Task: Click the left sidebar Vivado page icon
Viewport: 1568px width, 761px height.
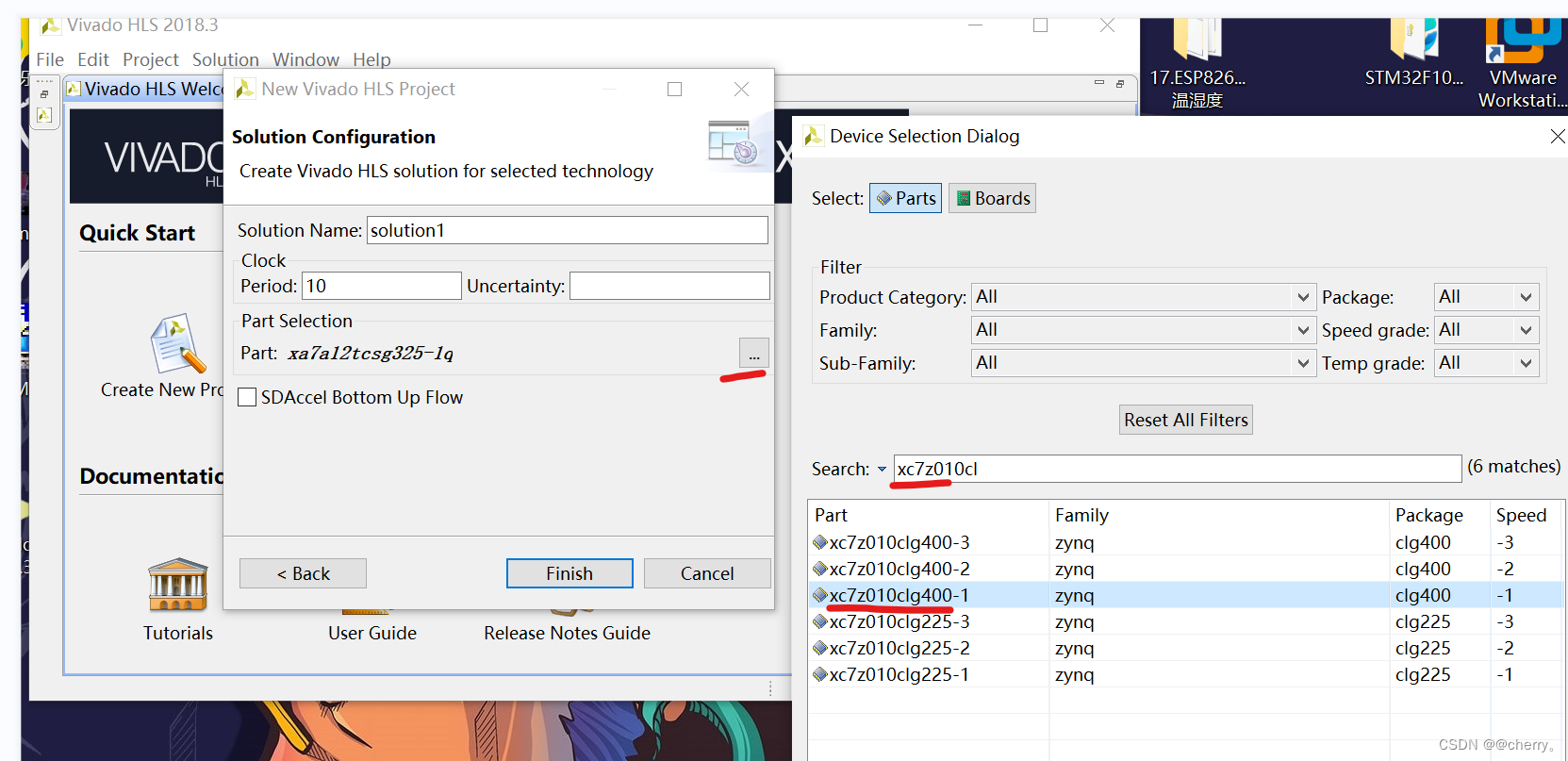Action: (x=43, y=115)
